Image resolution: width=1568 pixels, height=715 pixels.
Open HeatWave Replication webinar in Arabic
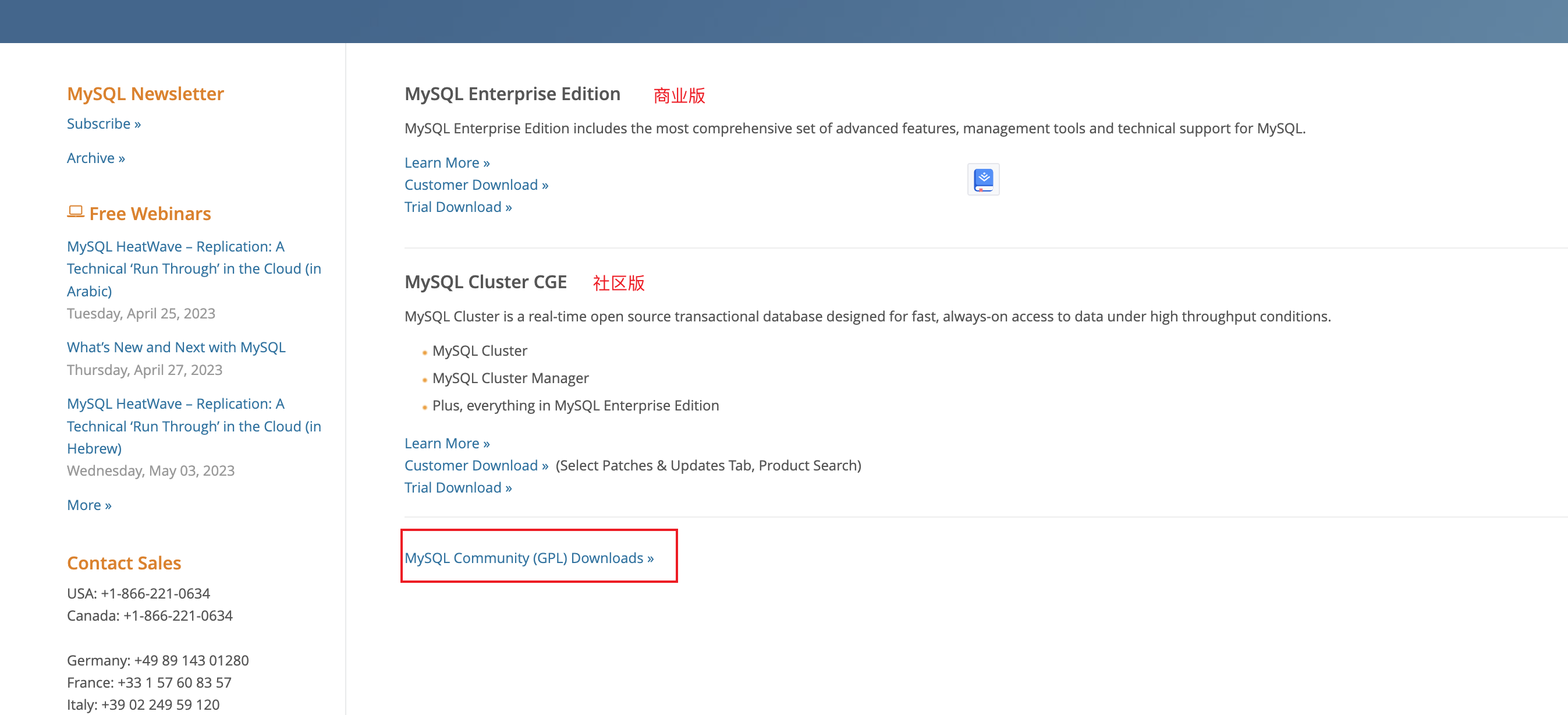[x=194, y=268]
